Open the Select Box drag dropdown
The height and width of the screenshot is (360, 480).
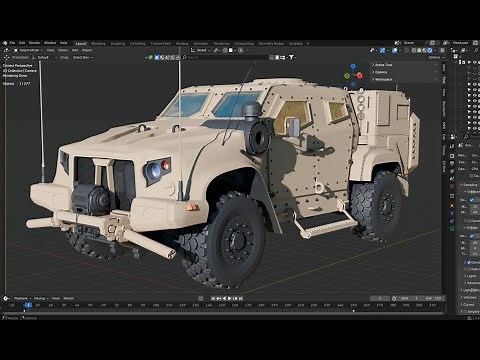click(x=83, y=58)
